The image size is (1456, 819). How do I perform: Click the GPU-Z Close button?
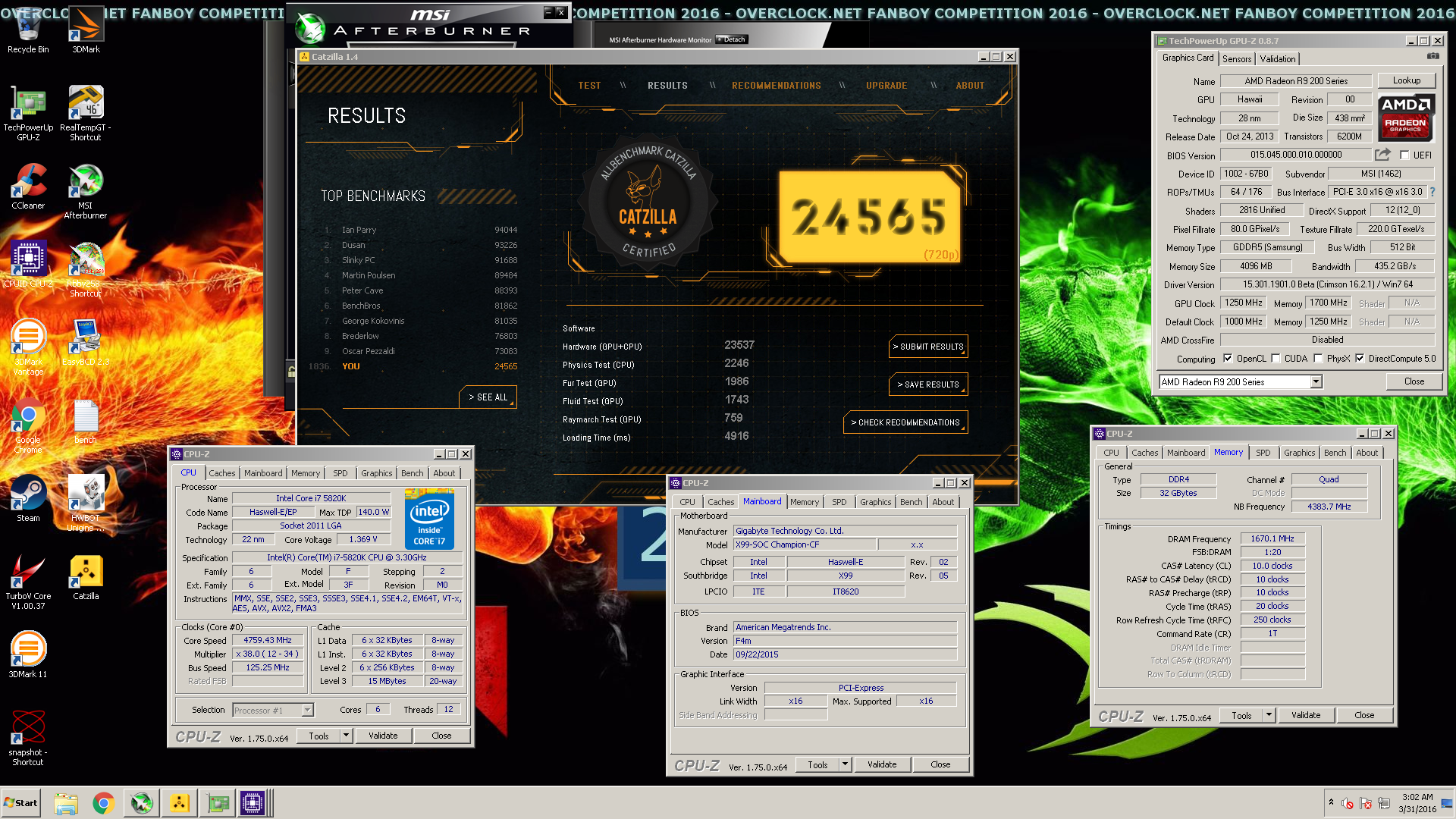point(1414,381)
